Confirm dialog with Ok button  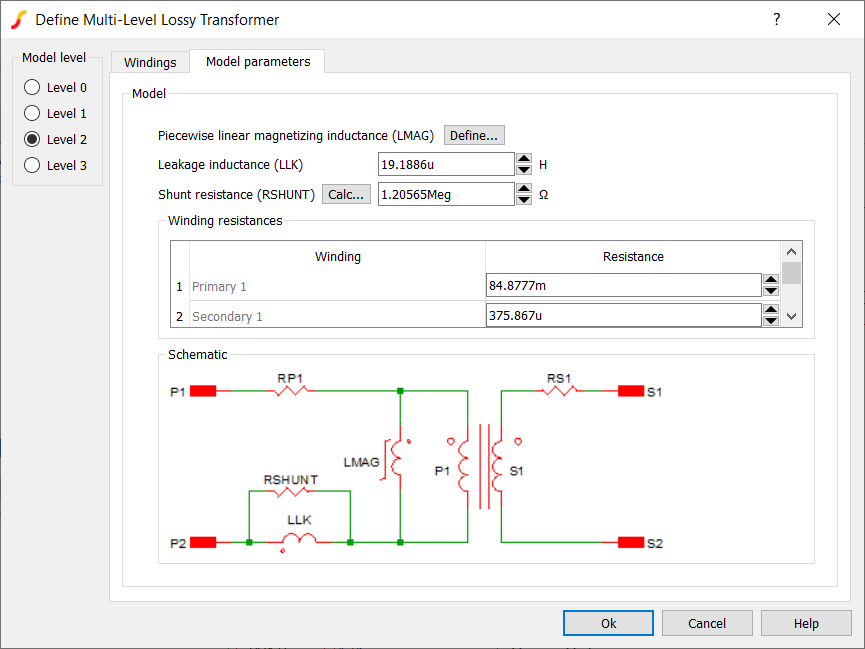pyautogui.click(x=608, y=623)
